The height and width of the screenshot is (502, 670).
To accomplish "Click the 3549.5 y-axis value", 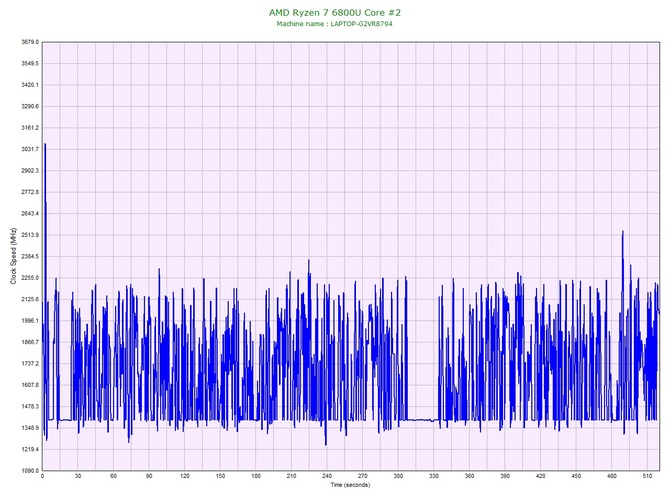I will (30, 63).
